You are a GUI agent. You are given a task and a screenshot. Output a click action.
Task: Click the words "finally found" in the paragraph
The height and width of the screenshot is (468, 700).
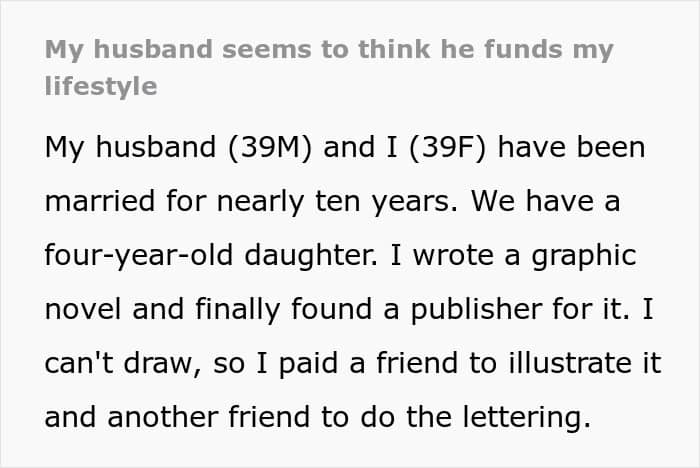pyautogui.click(x=283, y=309)
